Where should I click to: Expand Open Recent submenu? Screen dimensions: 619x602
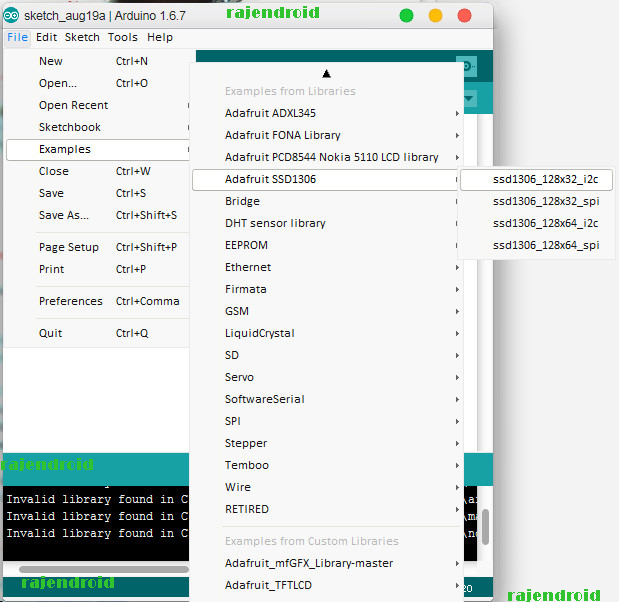click(98, 105)
